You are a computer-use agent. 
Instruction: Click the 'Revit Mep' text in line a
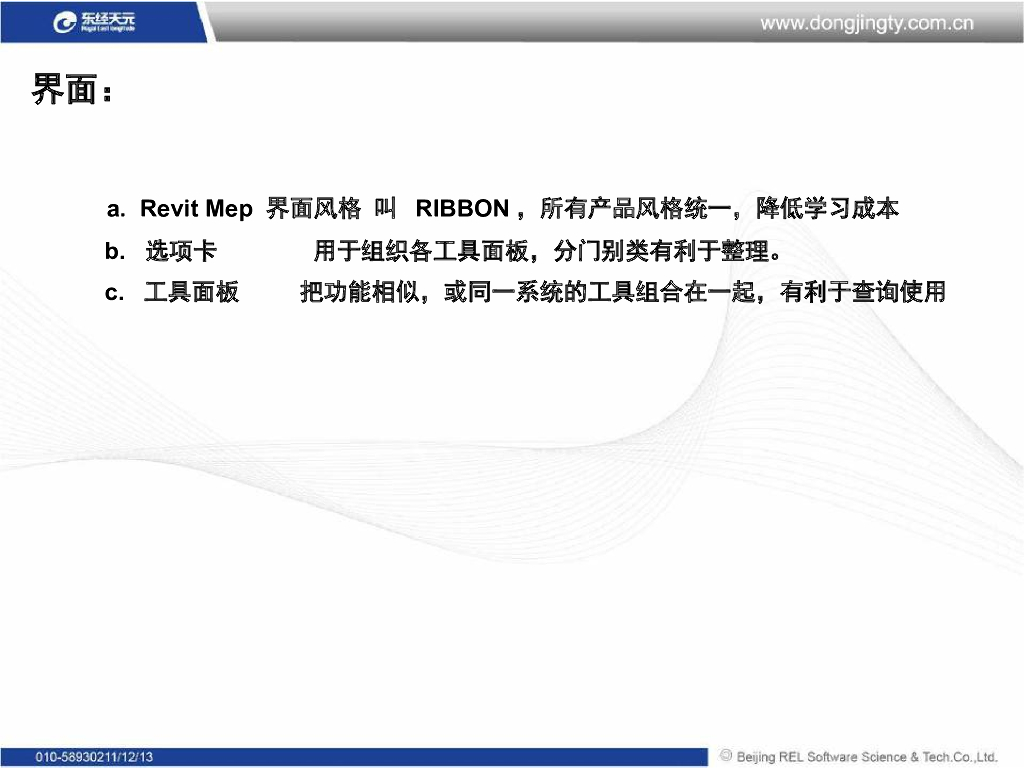tap(196, 208)
